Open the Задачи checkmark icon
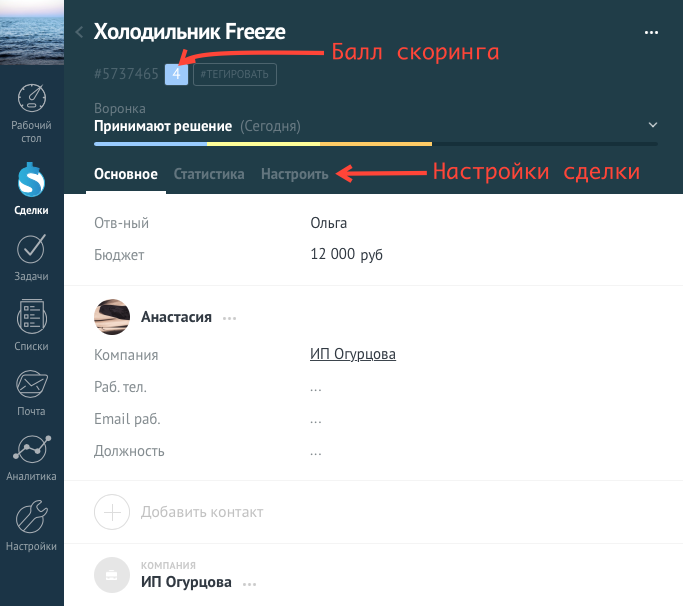This screenshot has width=683, height=606. pos(31,249)
